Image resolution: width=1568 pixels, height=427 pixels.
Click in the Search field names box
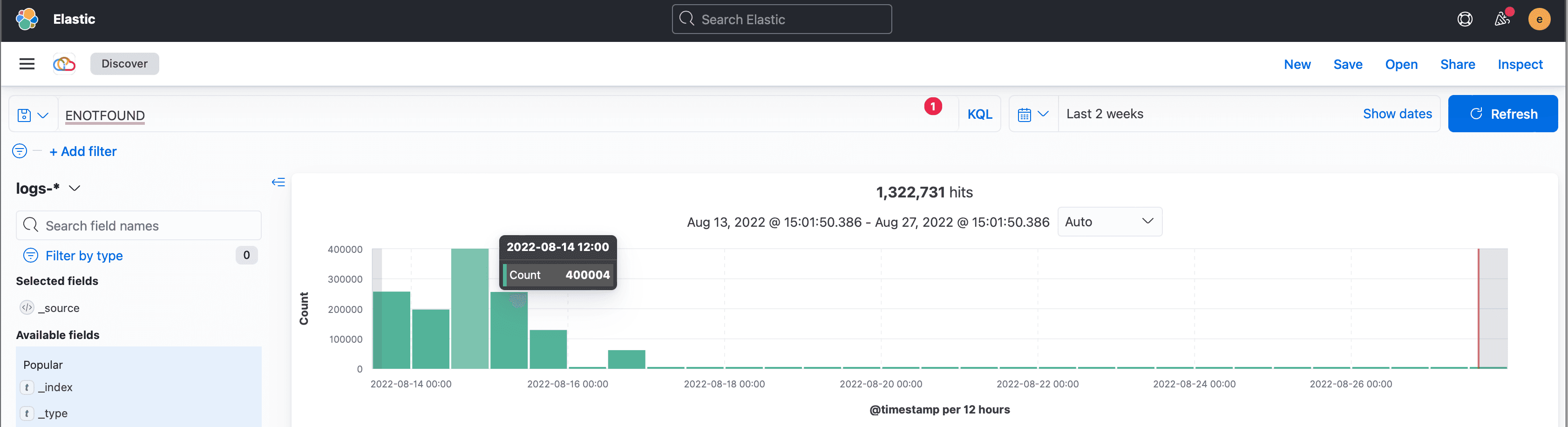point(146,226)
